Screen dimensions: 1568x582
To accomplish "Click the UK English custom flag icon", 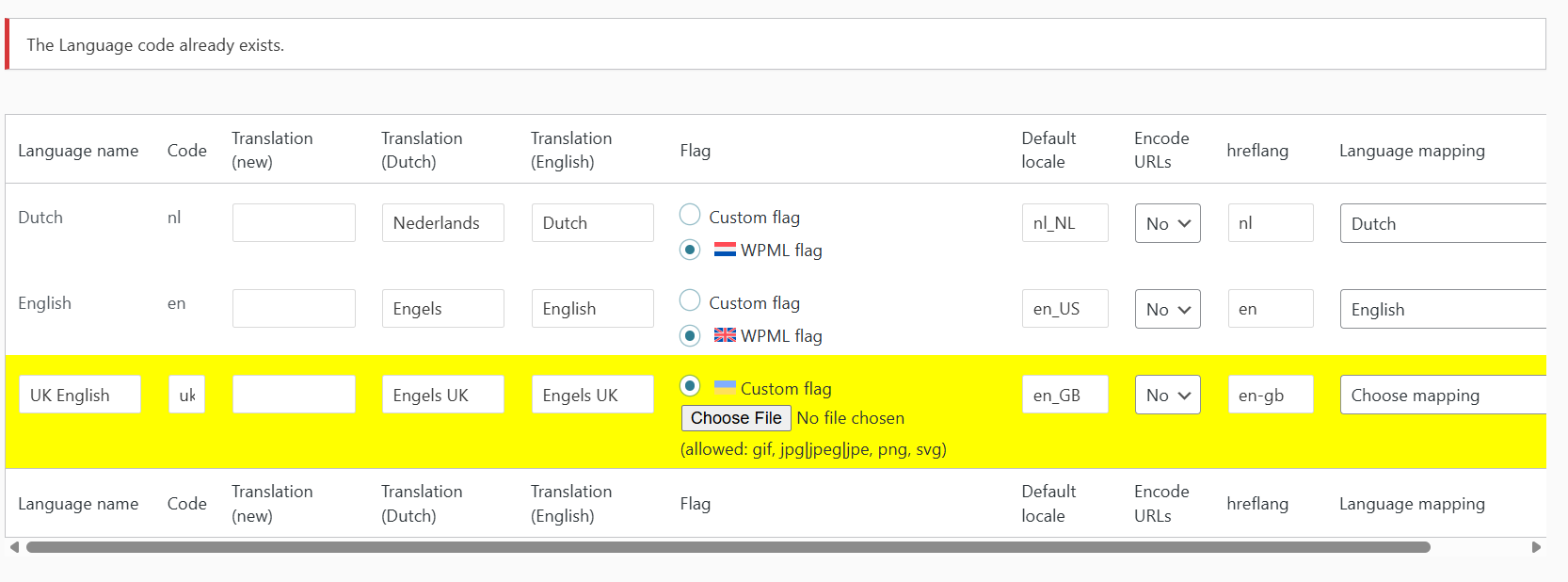I will point(725,386).
